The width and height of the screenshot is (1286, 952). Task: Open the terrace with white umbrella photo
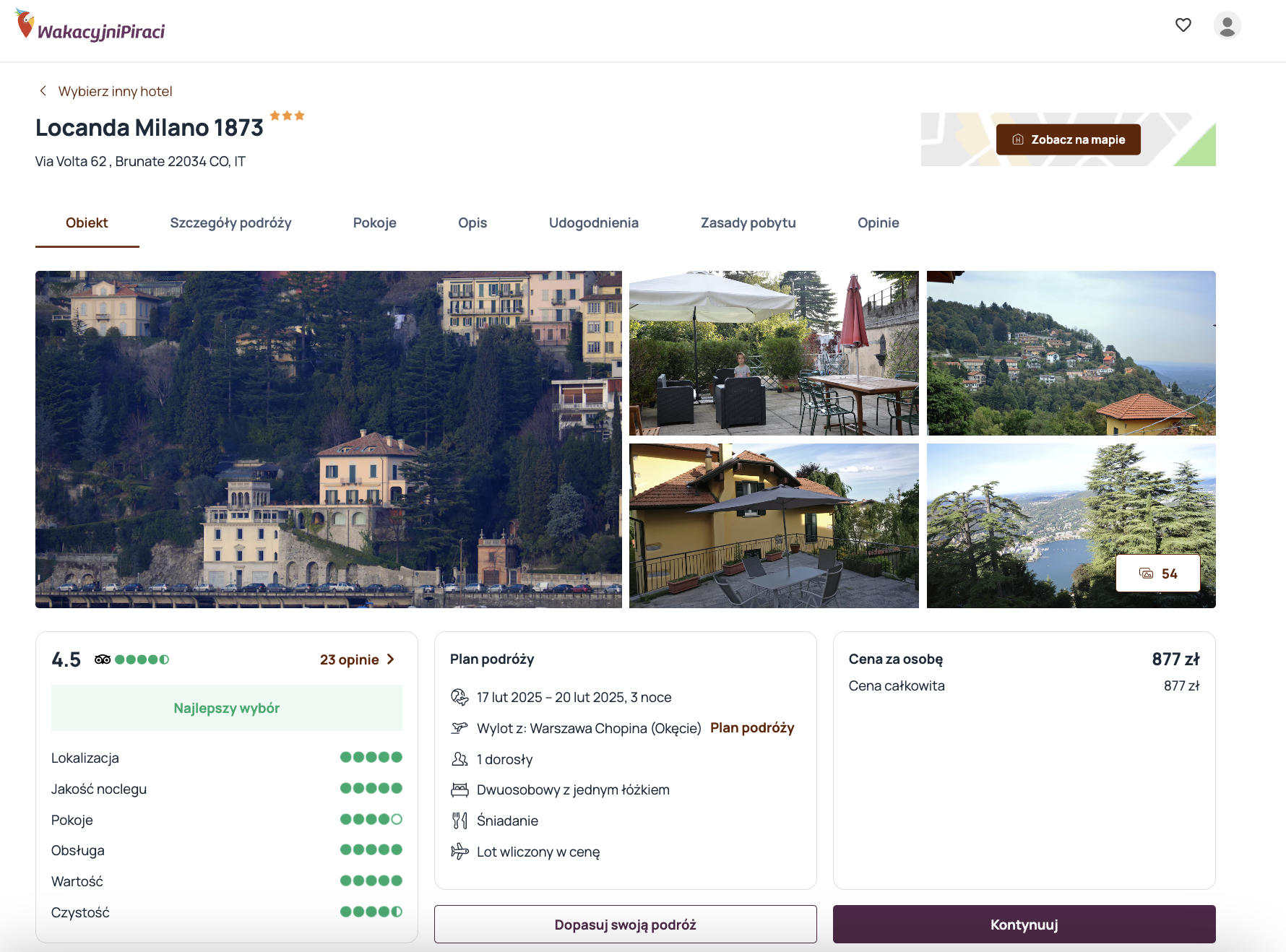pos(774,353)
